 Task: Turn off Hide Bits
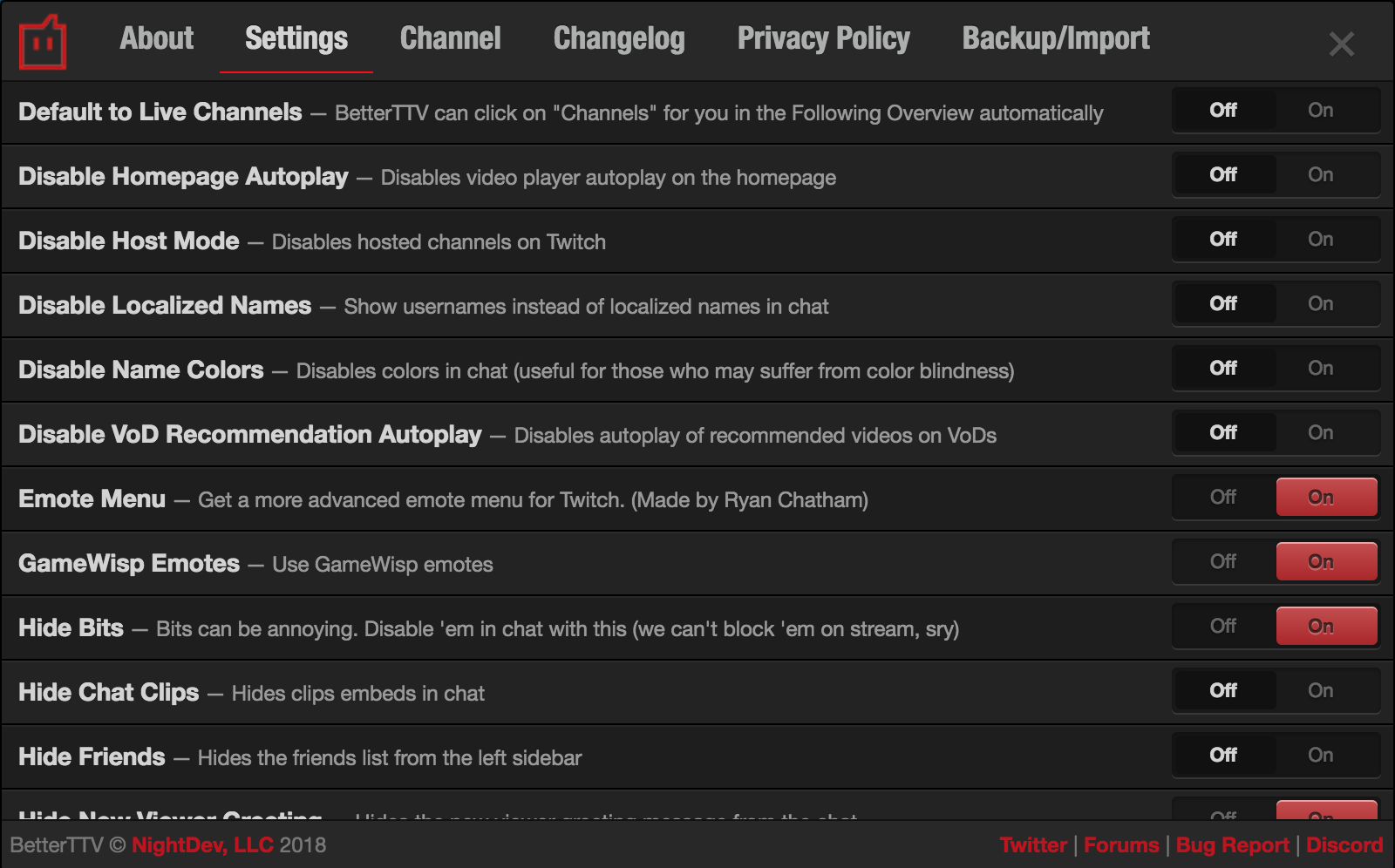(x=1221, y=626)
